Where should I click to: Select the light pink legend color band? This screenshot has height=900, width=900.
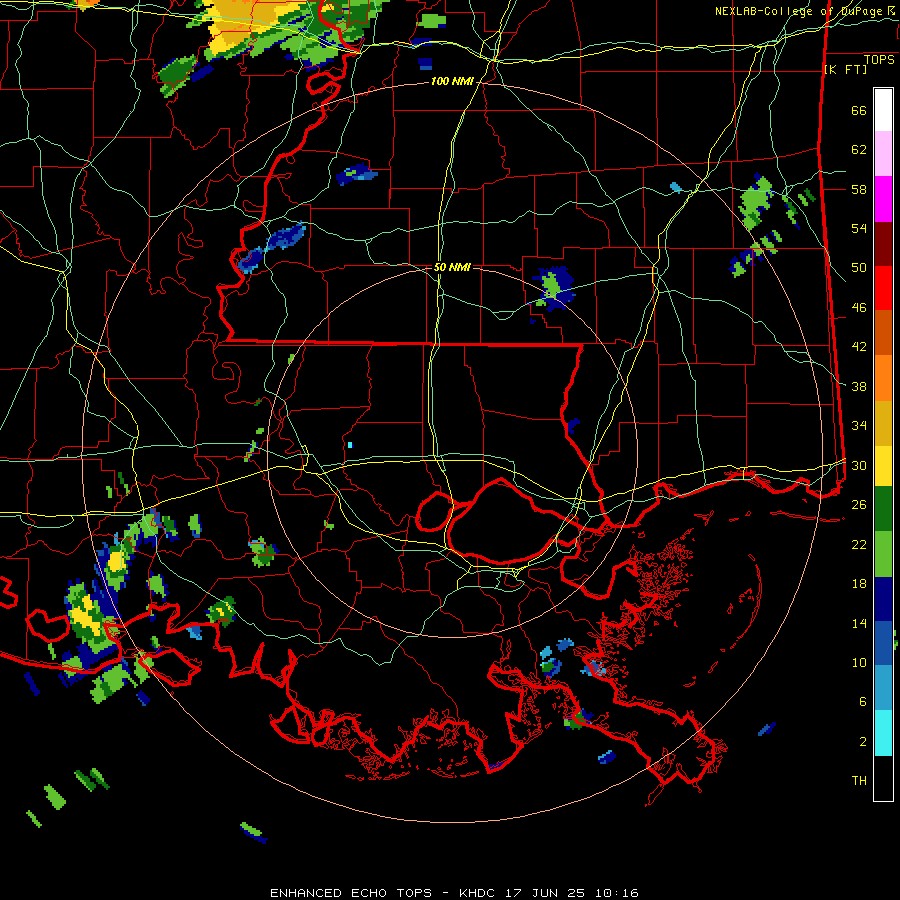883,154
